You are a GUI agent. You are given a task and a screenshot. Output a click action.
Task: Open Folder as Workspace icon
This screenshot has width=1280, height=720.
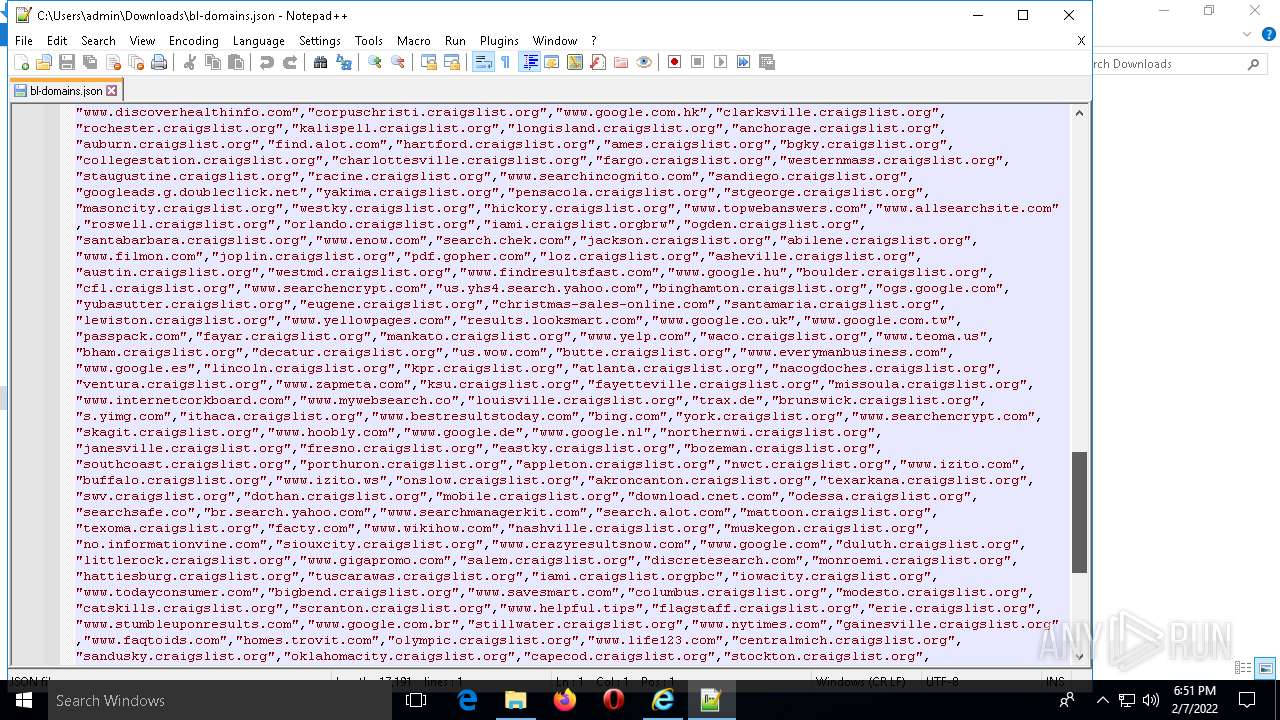(x=621, y=62)
